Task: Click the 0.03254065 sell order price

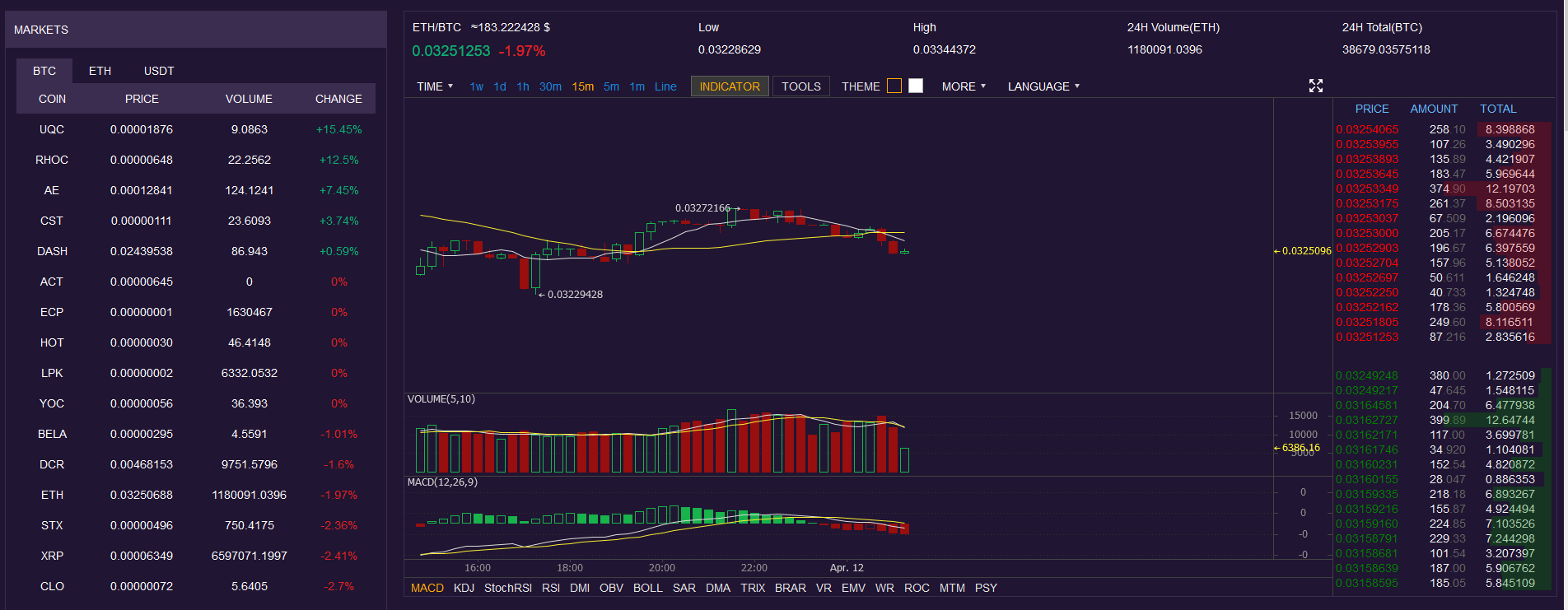Action: coord(1367,129)
